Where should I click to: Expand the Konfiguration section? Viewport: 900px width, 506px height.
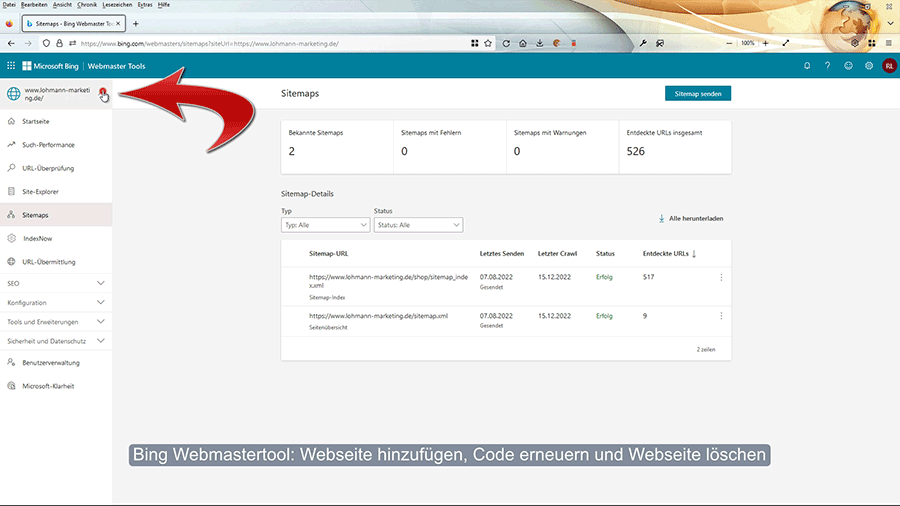pyautogui.click(x=56, y=302)
